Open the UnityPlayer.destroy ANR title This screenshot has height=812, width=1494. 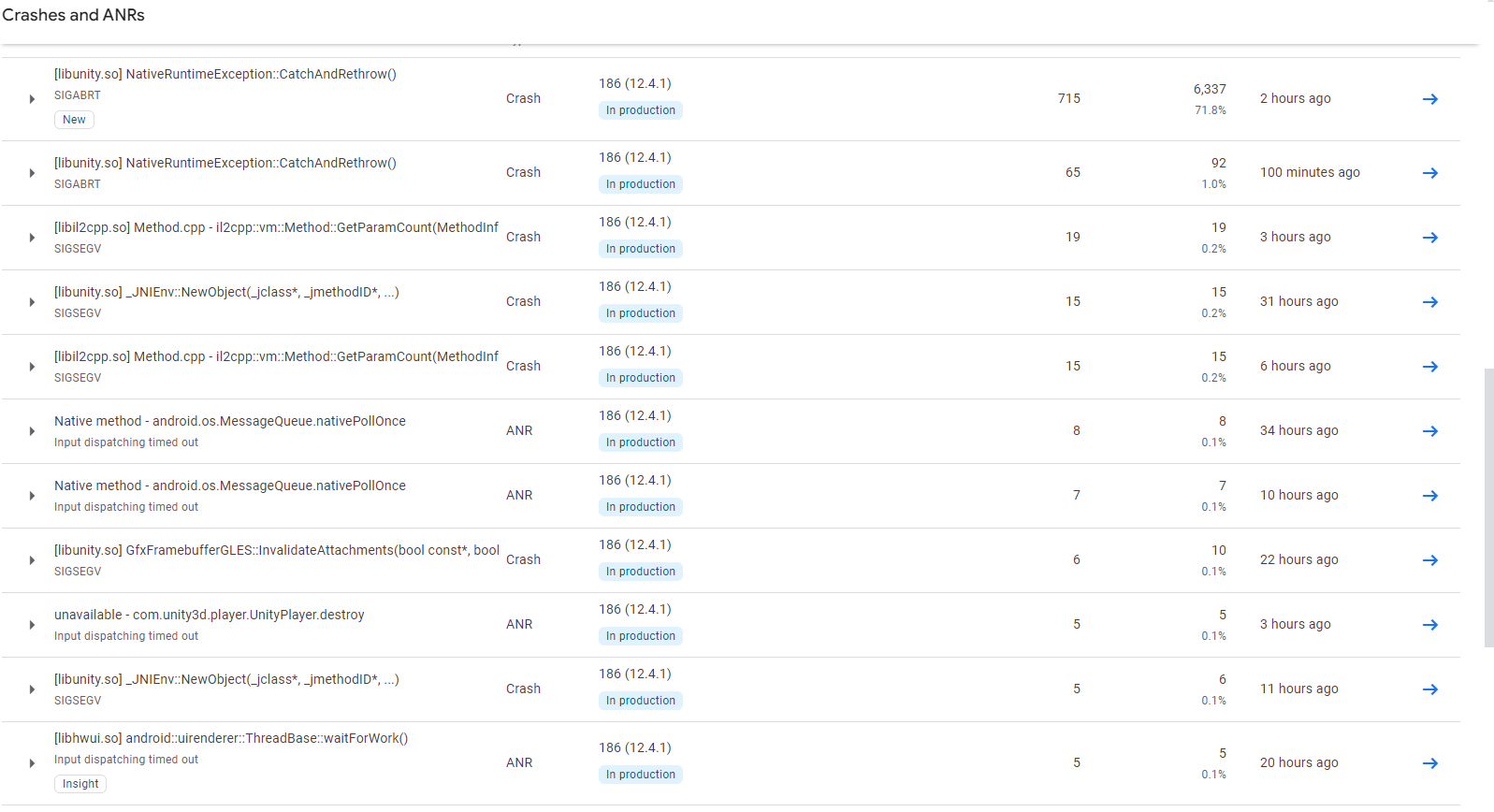pos(209,615)
